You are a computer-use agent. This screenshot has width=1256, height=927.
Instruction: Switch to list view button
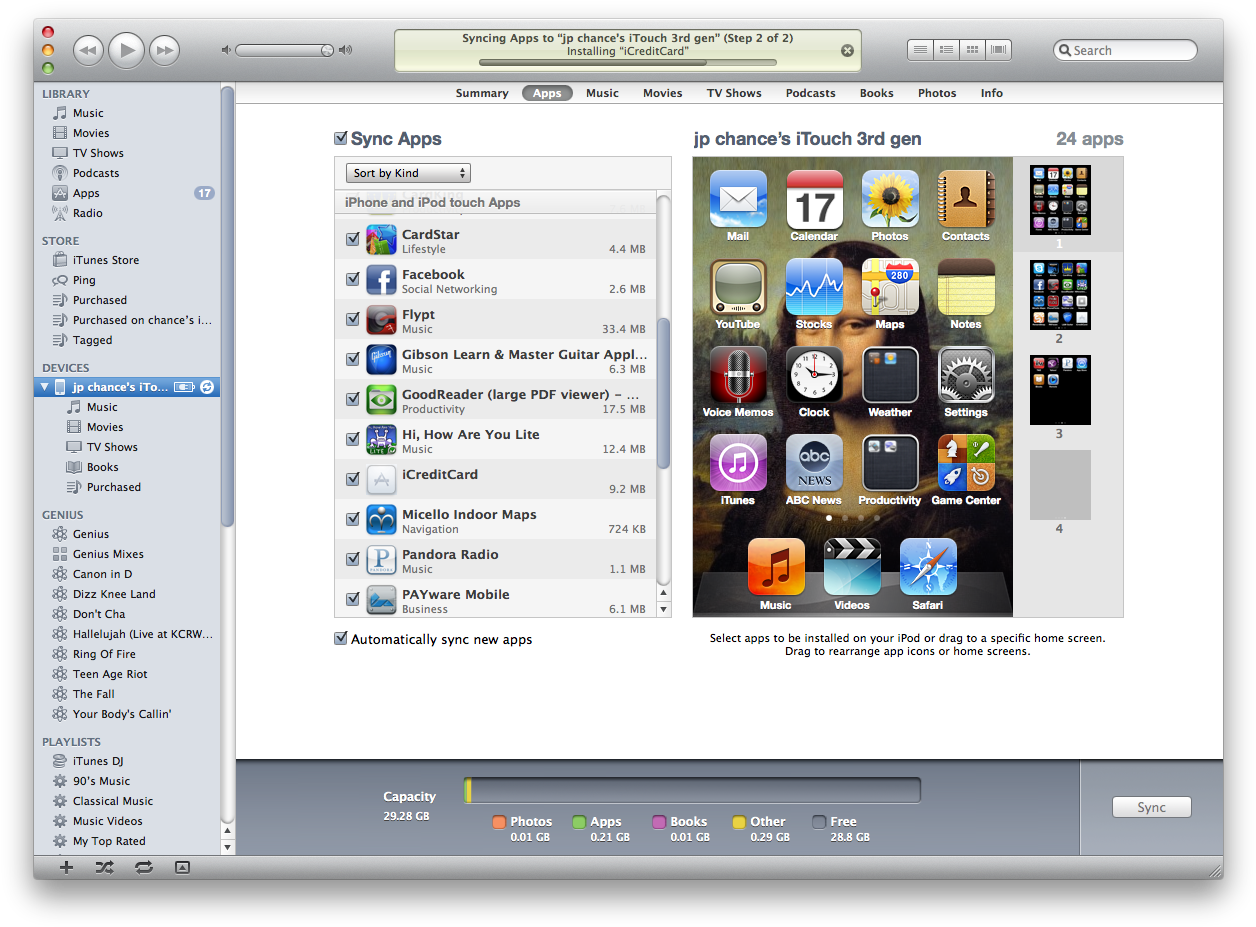[x=920, y=50]
